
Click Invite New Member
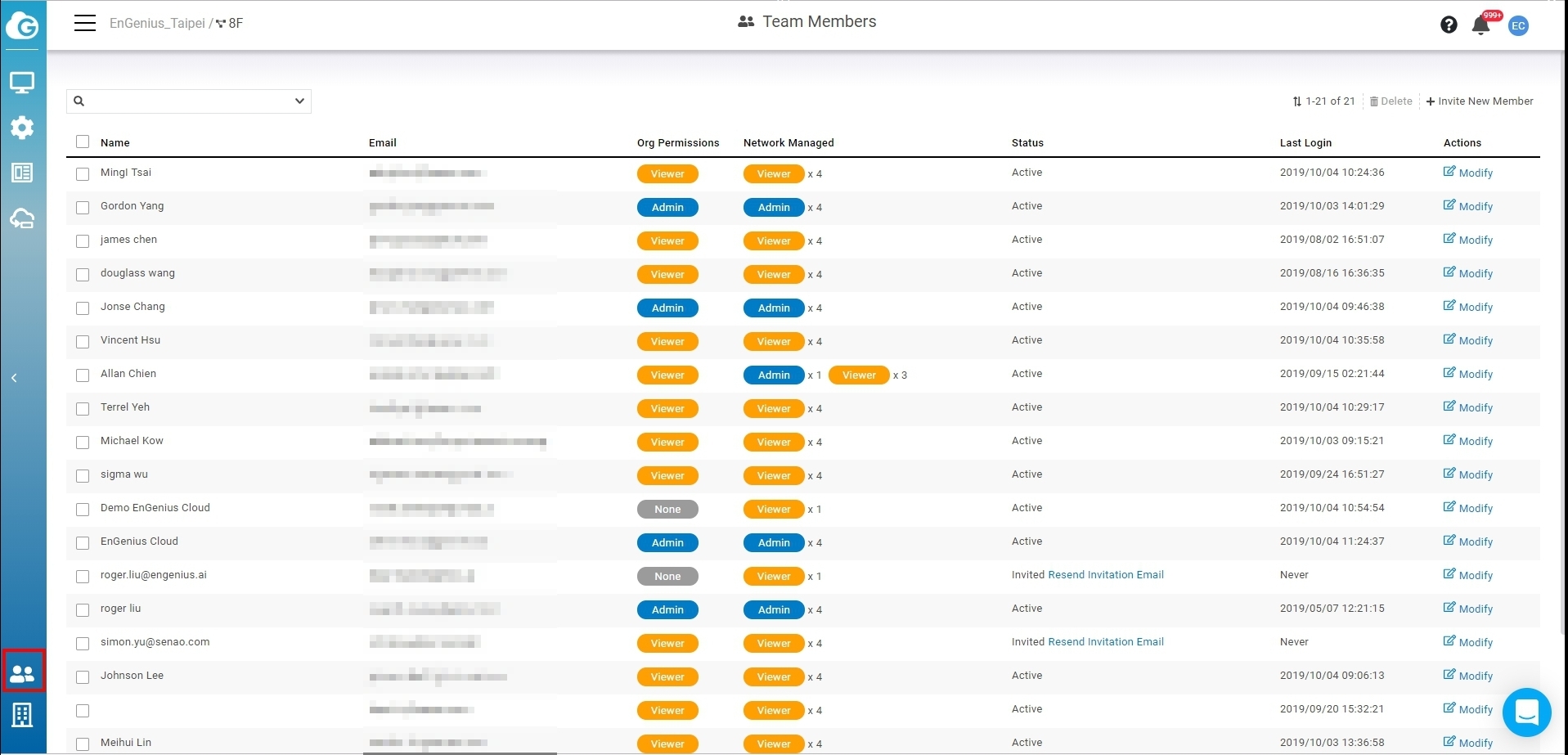pos(1480,101)
